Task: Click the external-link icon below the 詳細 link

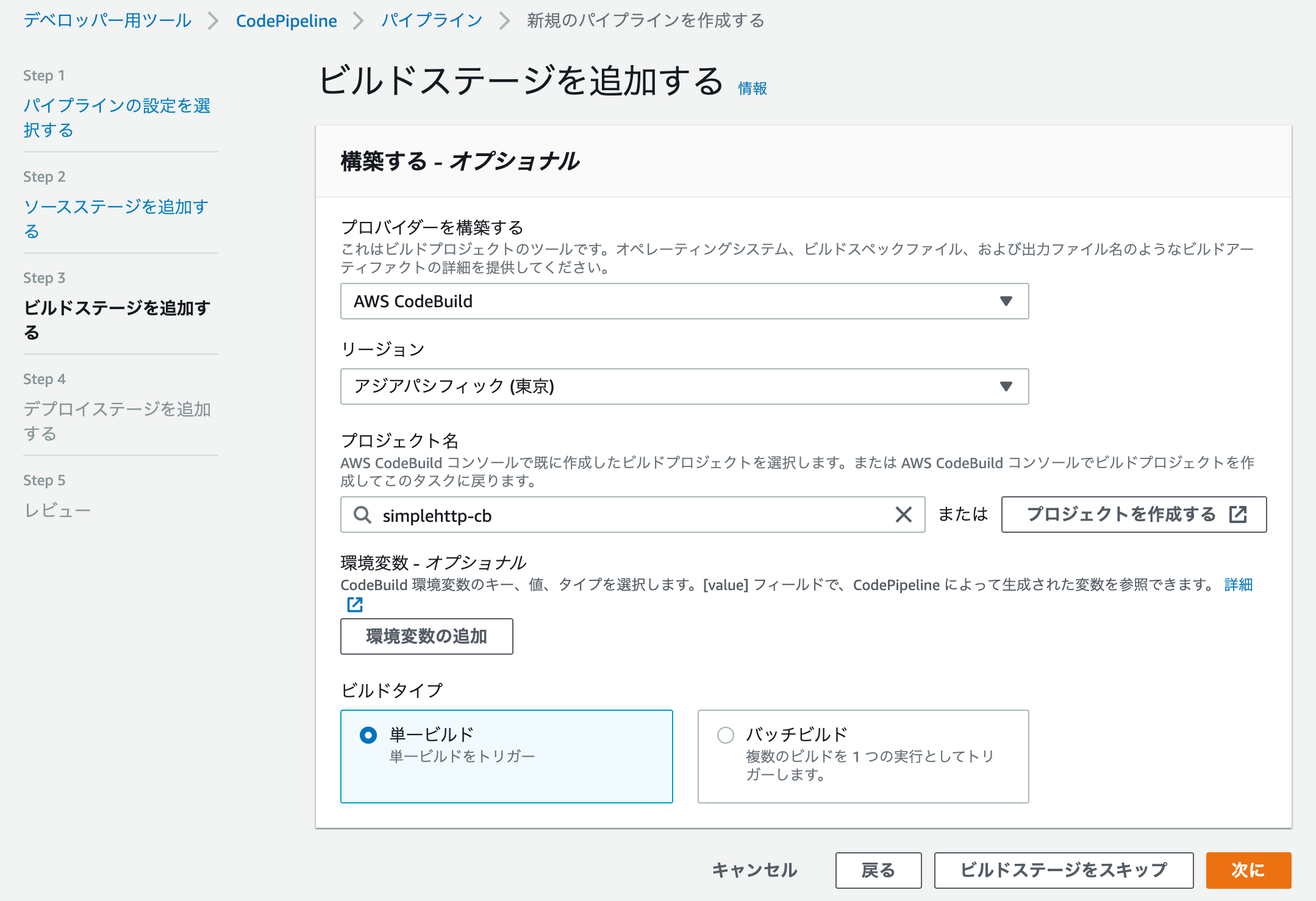Action: point(354,604)
